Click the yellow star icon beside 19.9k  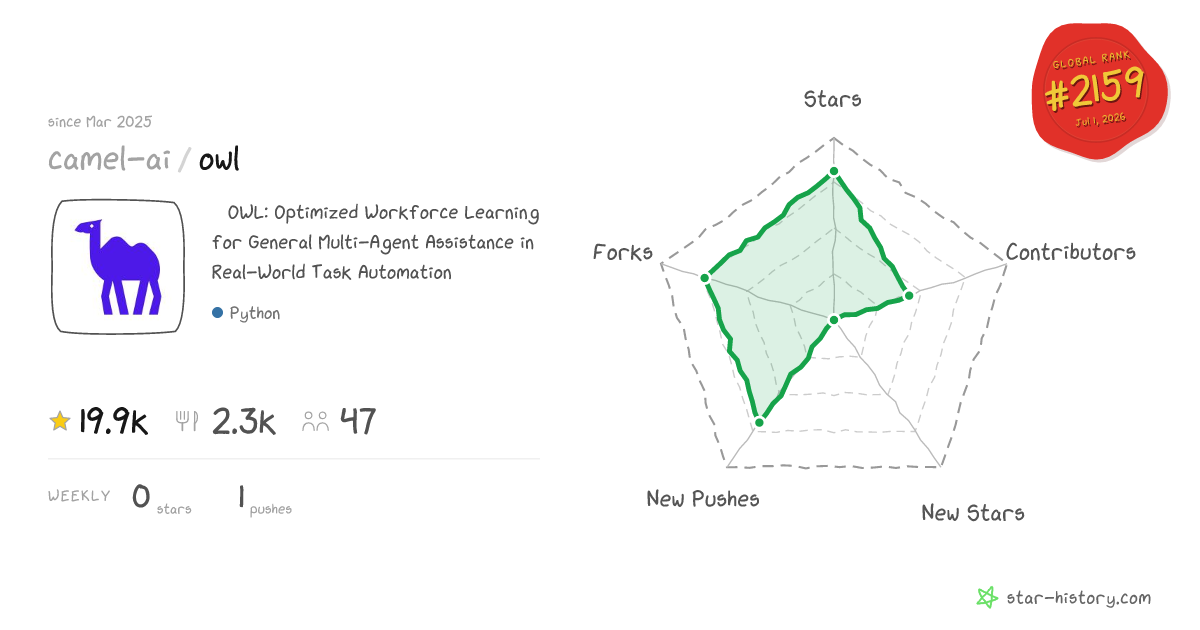click(x=60, y=422)
